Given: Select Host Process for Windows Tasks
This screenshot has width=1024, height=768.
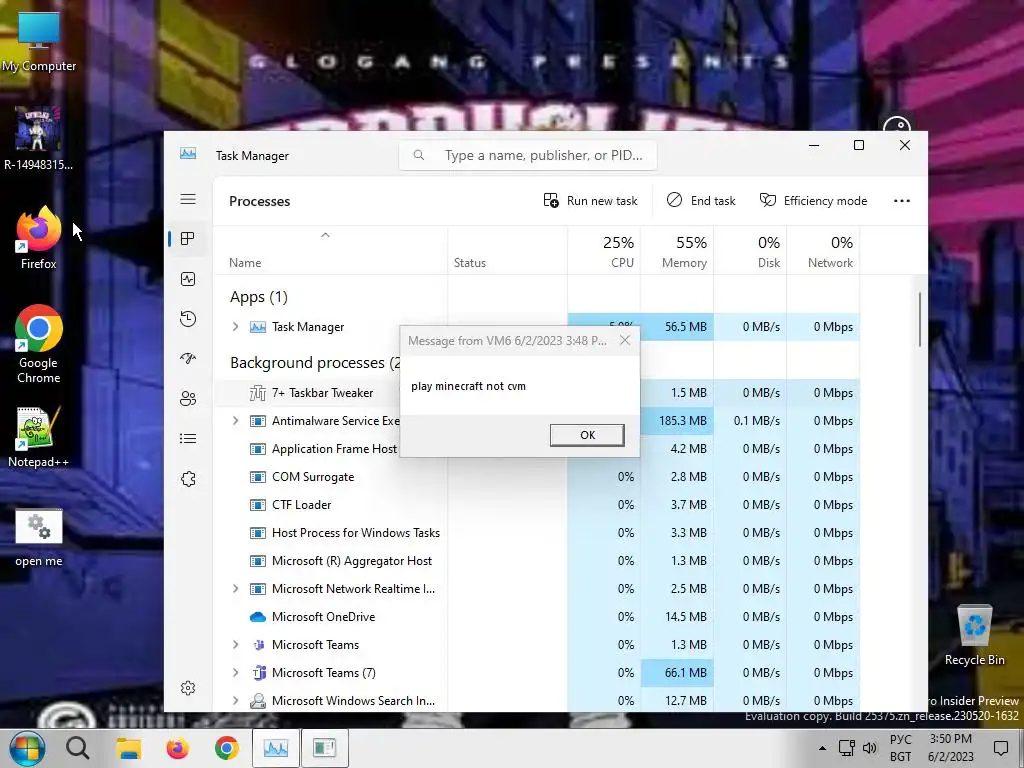Looking at the screenshot, I should pyautogui.click(x=355, y=533).
